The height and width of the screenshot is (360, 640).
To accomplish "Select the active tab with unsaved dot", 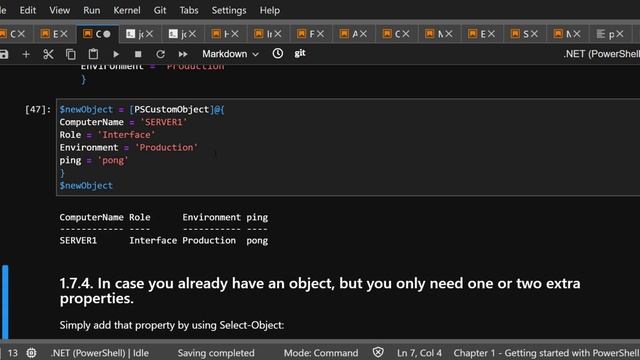I will pyautogui.click(x=97, y=34).
